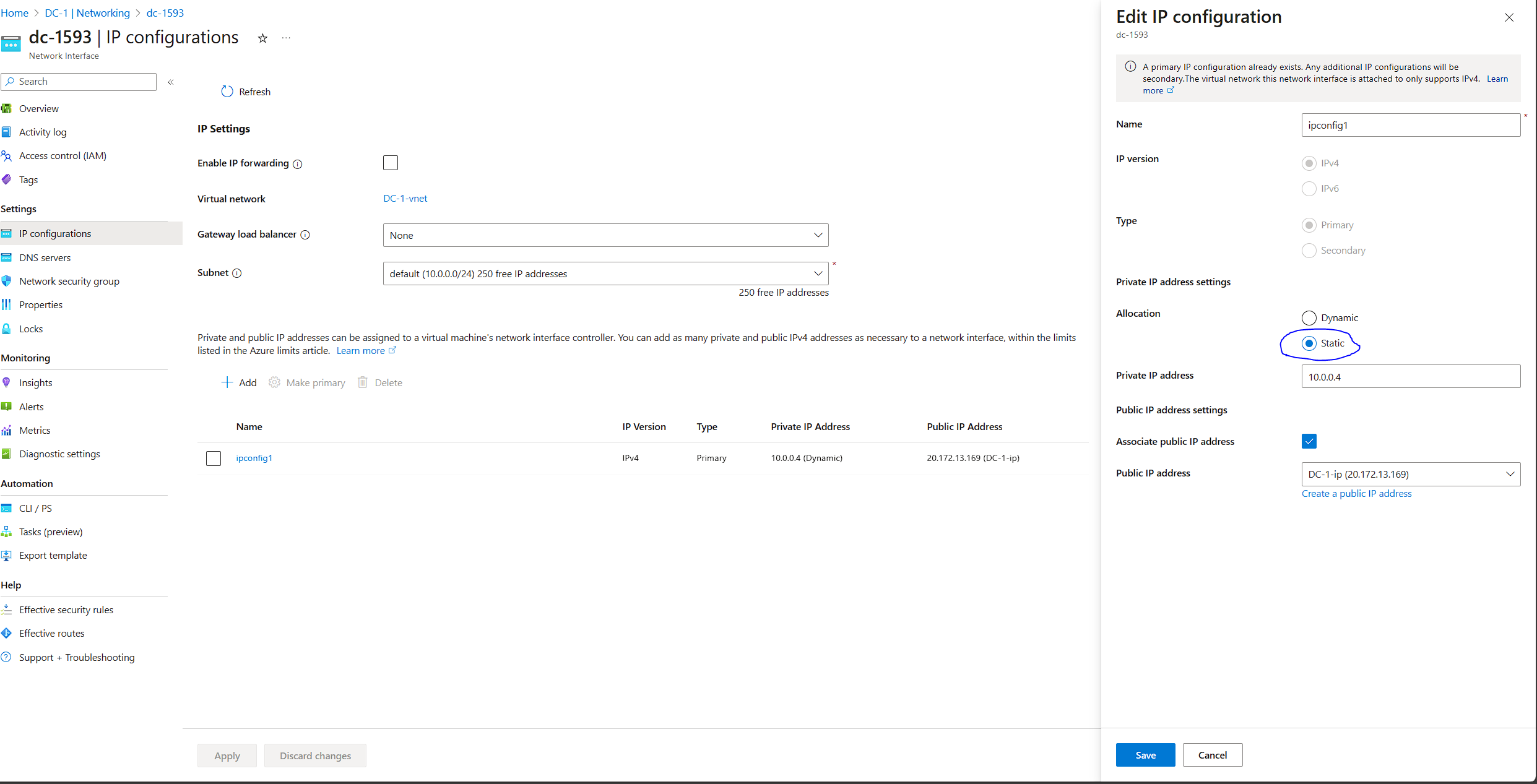Open the Create a public IP address link
1537x784 pixels.
[x=1356, y=493]
